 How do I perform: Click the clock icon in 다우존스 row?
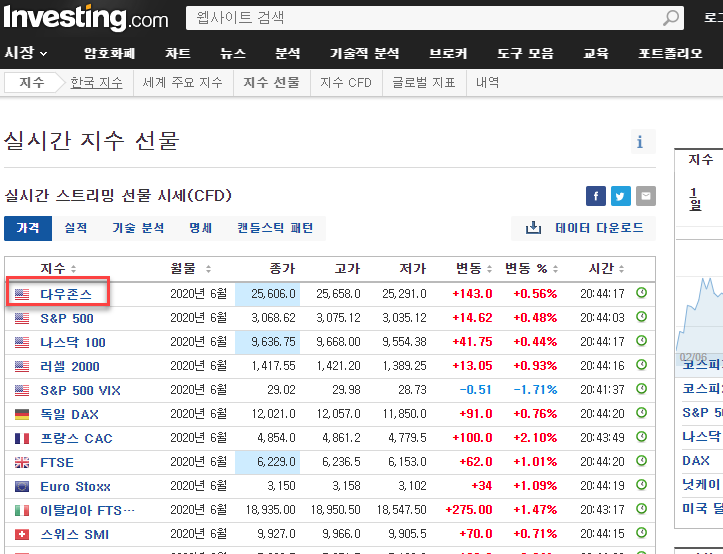[641, 293]
